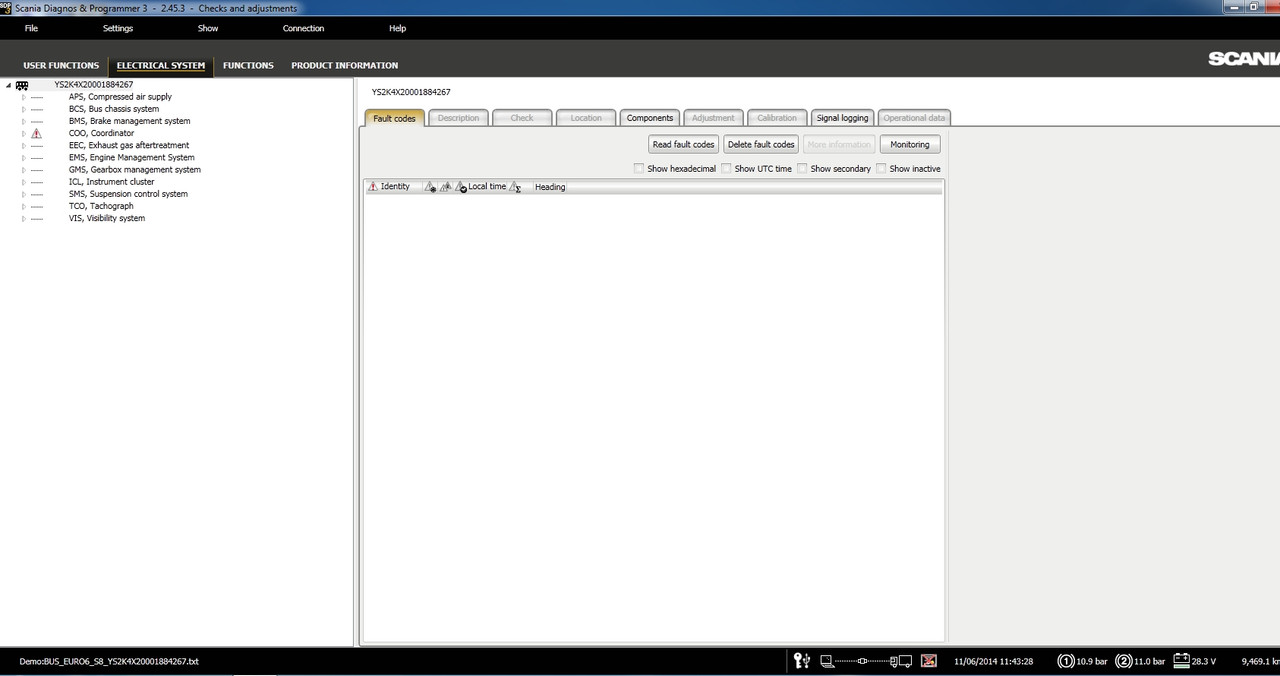Open the Signal logging tab
This screenshot has height=676, width=1280.
pyautogui.click(x=842, y=118)
